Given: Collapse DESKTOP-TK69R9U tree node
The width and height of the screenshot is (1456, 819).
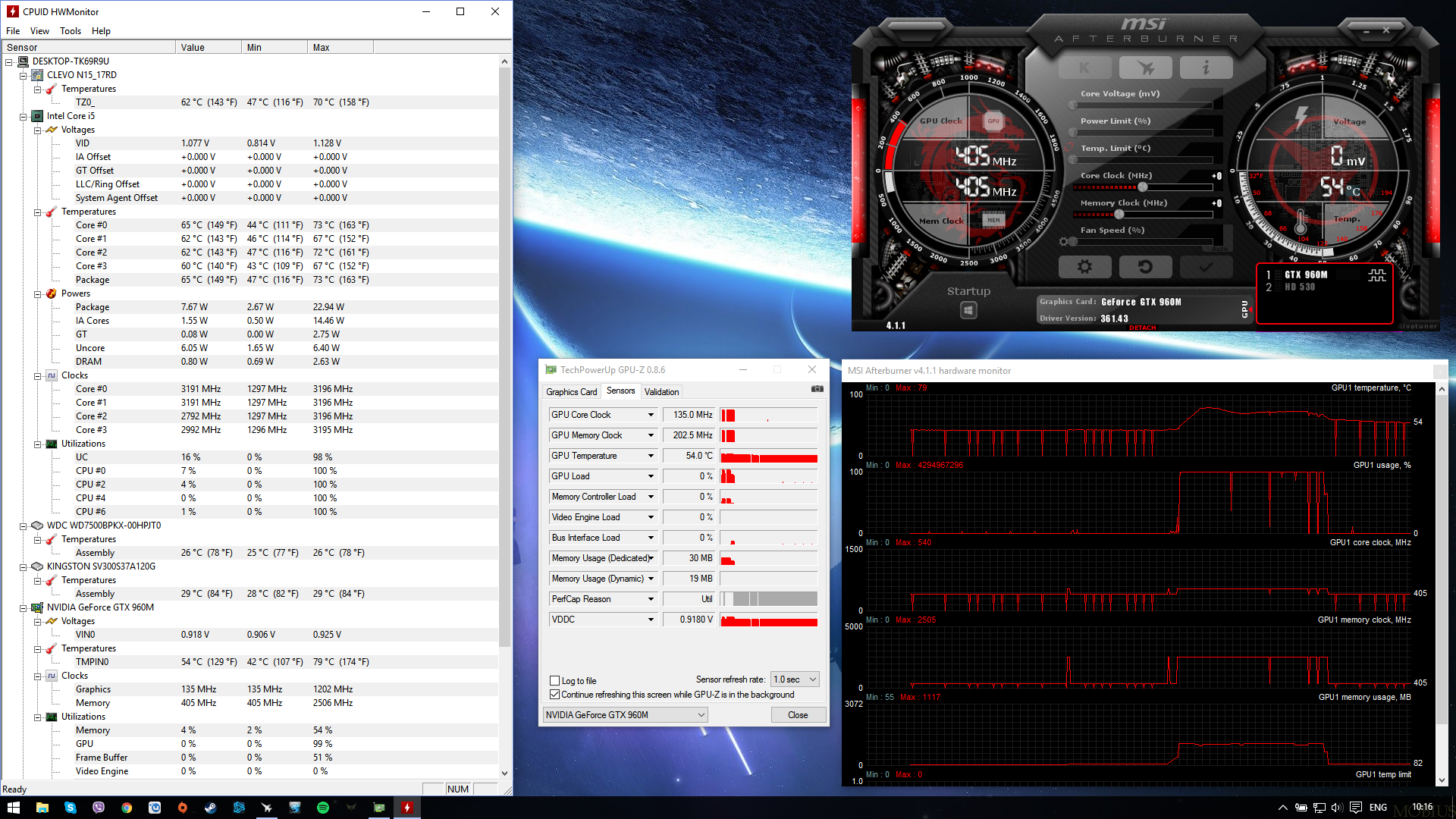Looking at the screenshot, I should pos(9,61).
